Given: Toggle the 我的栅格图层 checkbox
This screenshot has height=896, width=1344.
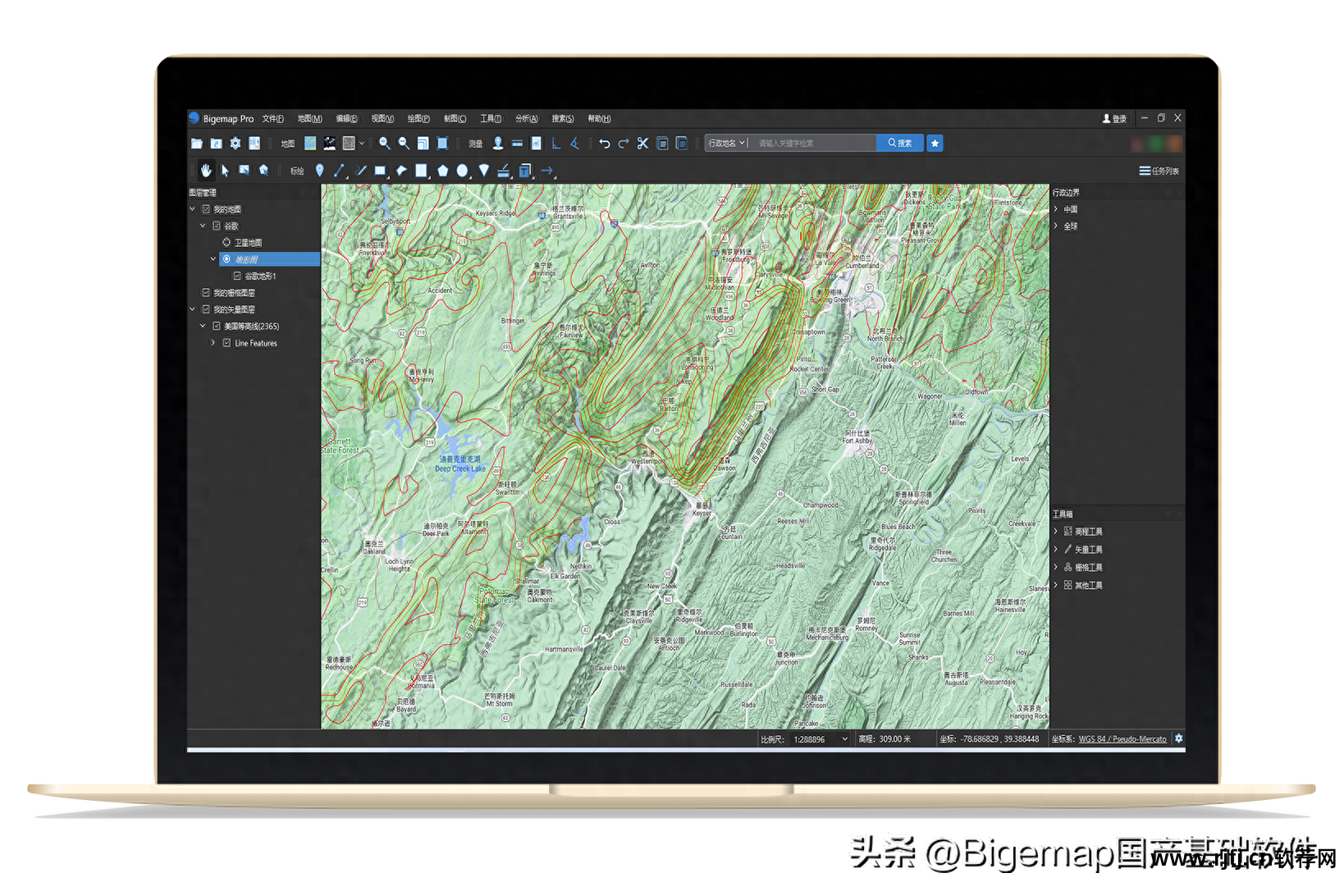Looking at the screenshot, I should [x=206, y=292].
